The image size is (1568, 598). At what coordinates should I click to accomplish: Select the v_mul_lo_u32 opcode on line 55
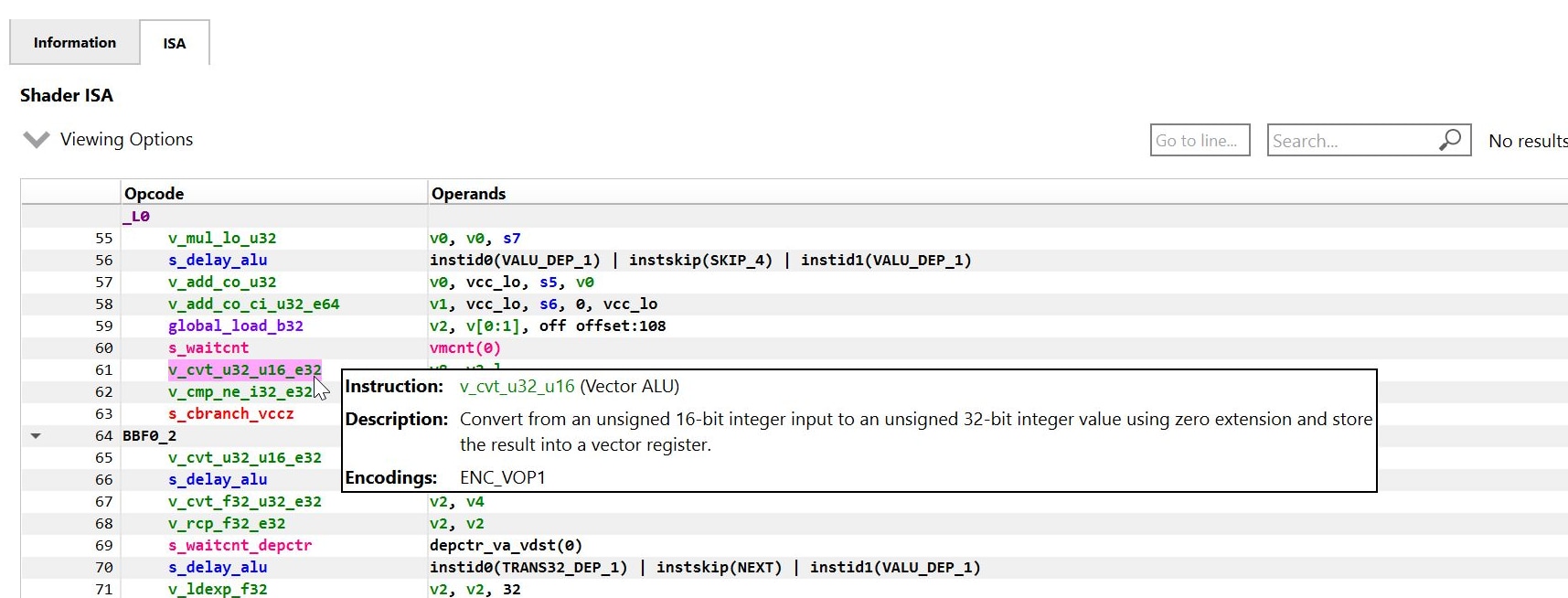(x=222, y=239)
